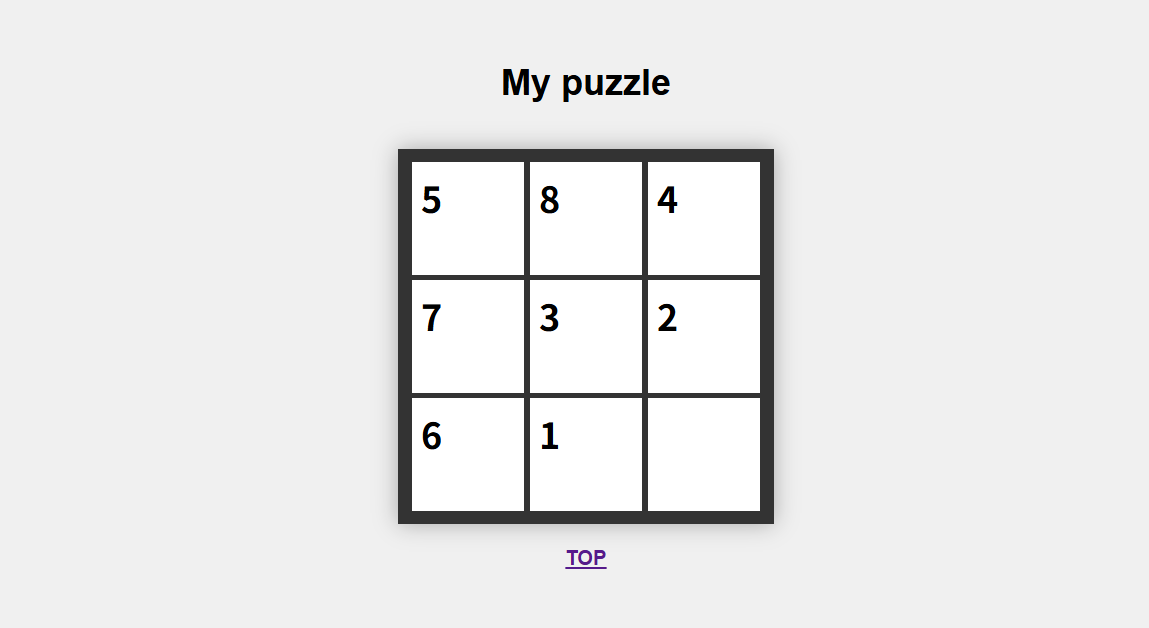The width and height of the screenshot is (1149, 628).
Task: Click the gridline between tiles 4 and 2
Action: (x=704, y=277)
